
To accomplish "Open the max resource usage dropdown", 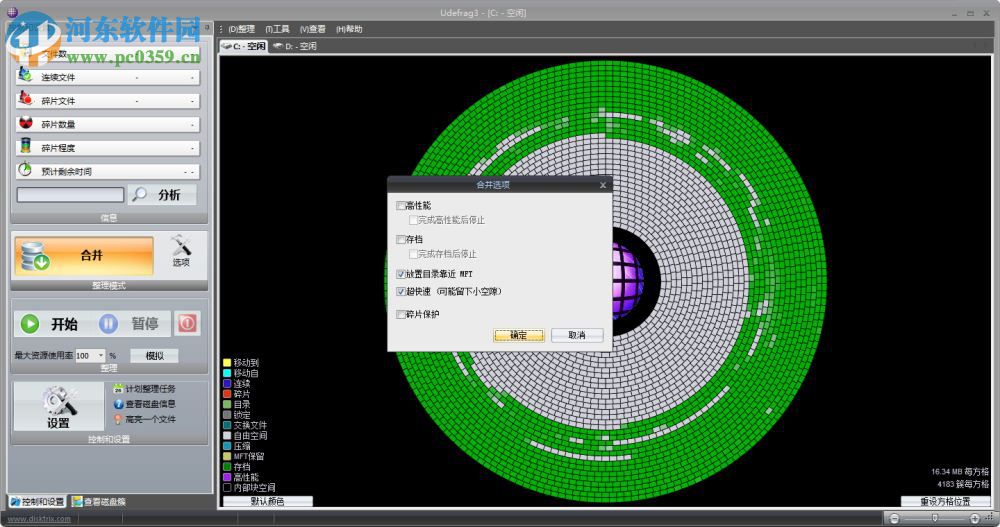I will (x=101, y=355).
